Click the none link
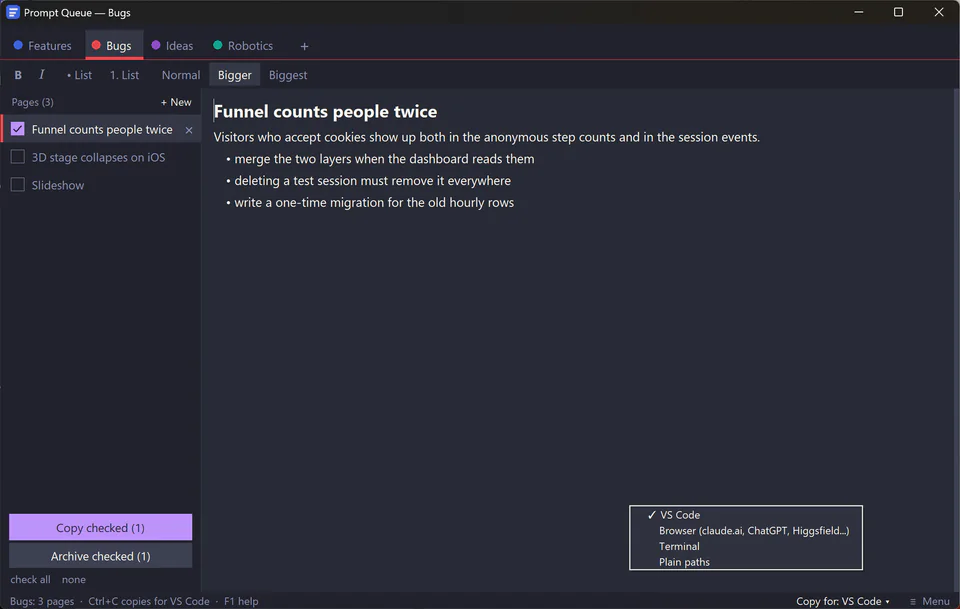Image resolution: width=960 pixels, height=609 pixels. 73,579
